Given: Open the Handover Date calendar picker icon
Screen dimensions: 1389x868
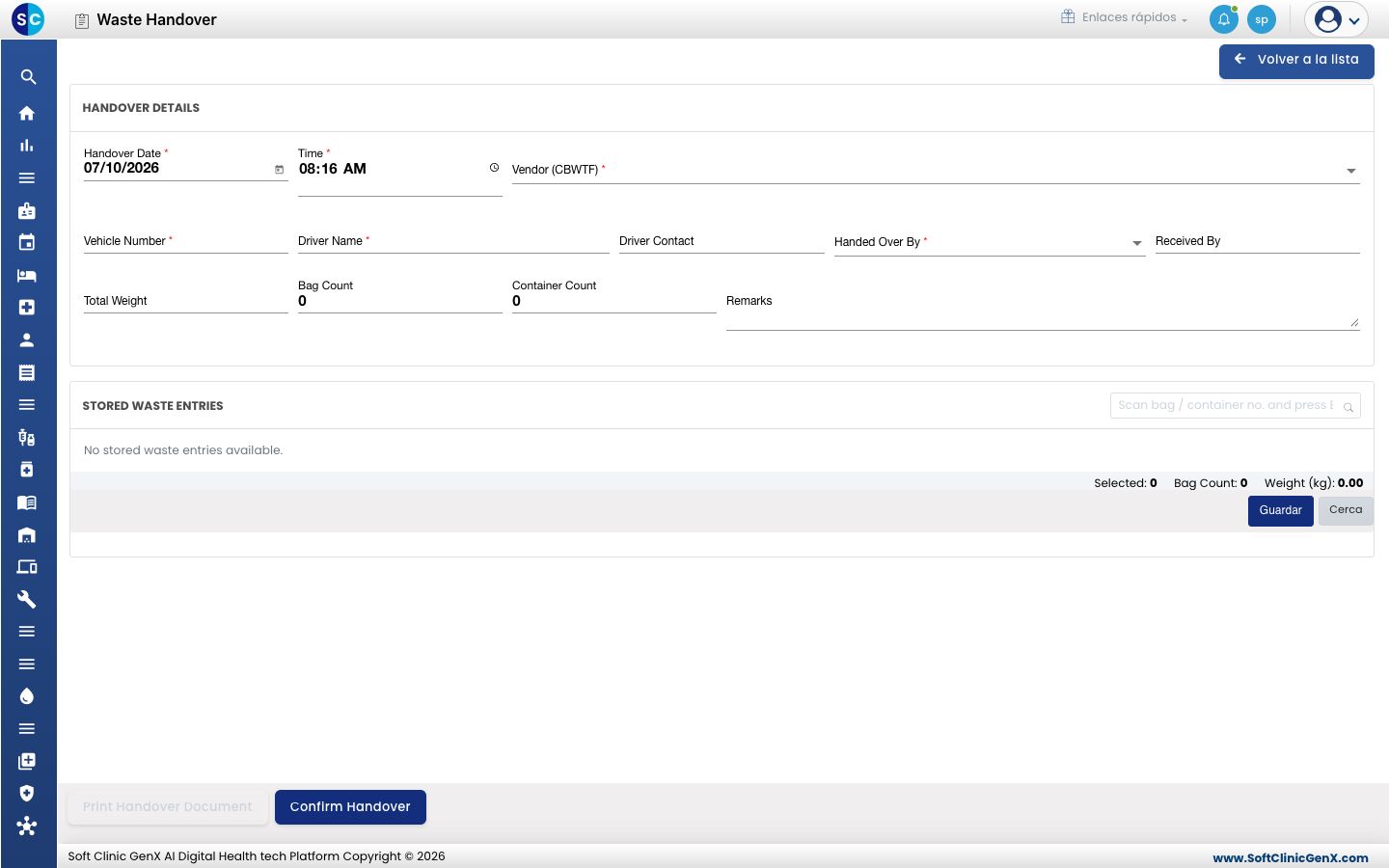Looking at the screenshot, I should [x=280, y=170].
